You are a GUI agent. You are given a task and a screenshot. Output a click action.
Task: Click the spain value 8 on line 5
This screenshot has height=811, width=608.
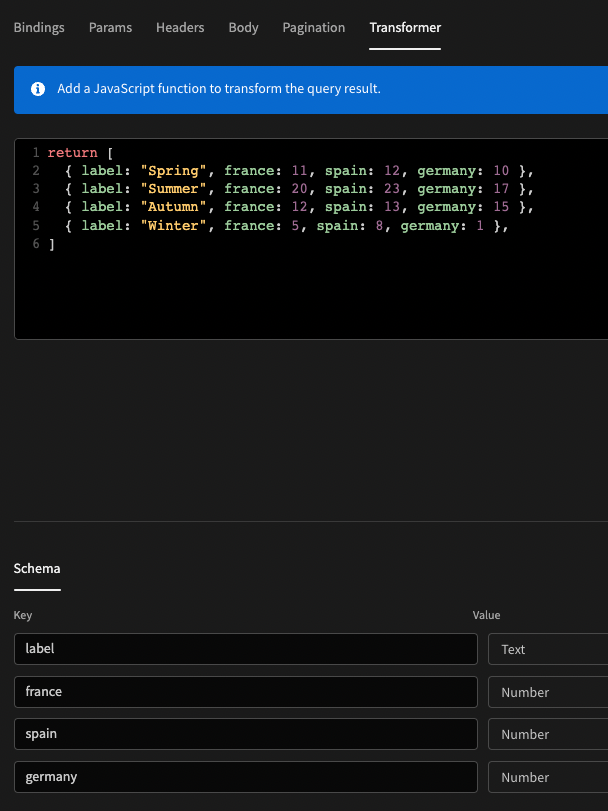pyautogui.click(x=379, y=226)
